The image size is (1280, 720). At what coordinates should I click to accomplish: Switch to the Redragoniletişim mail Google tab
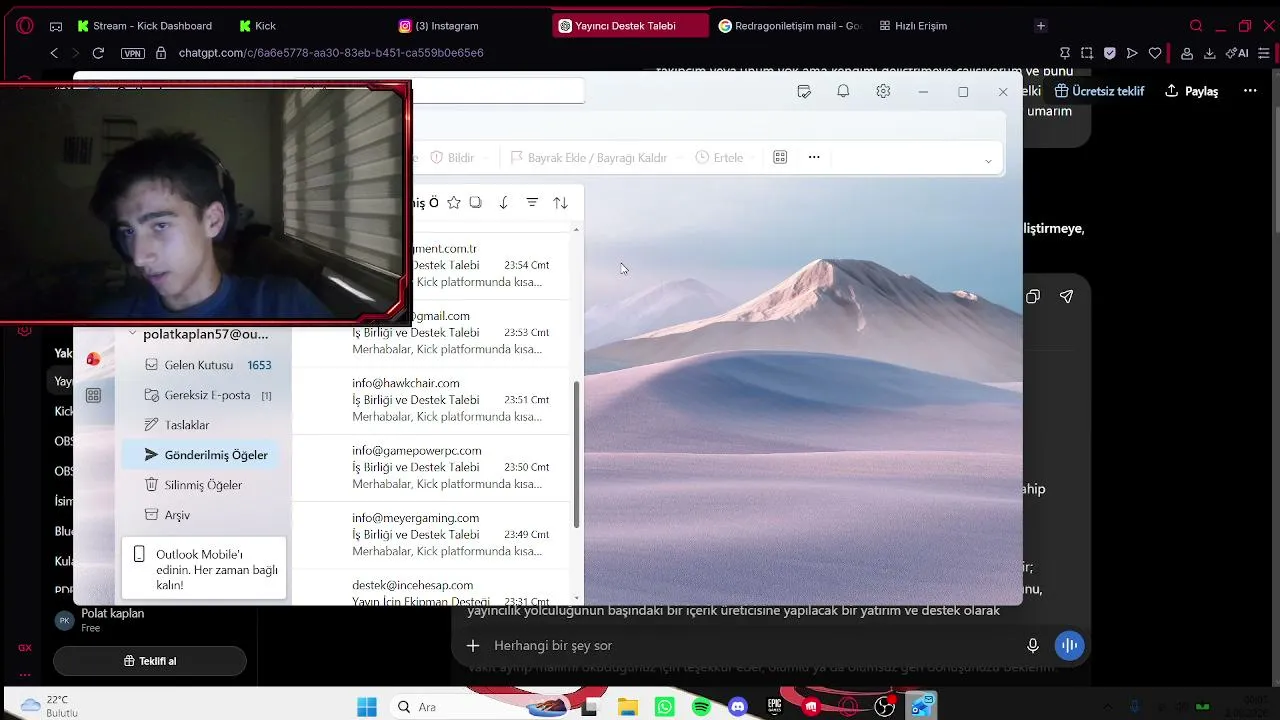(790, 26)
